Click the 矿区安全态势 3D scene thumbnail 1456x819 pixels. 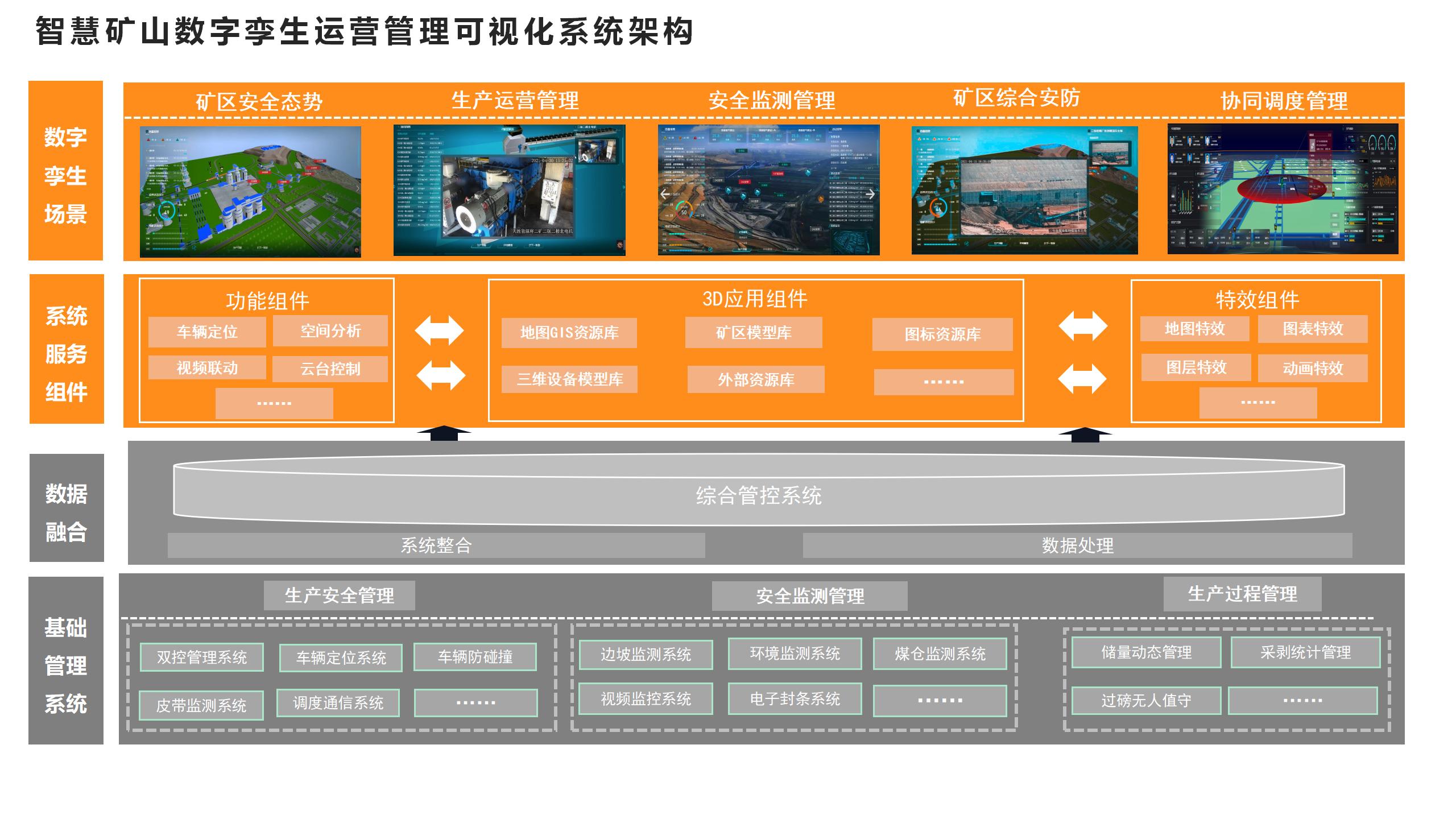point(250,192)
